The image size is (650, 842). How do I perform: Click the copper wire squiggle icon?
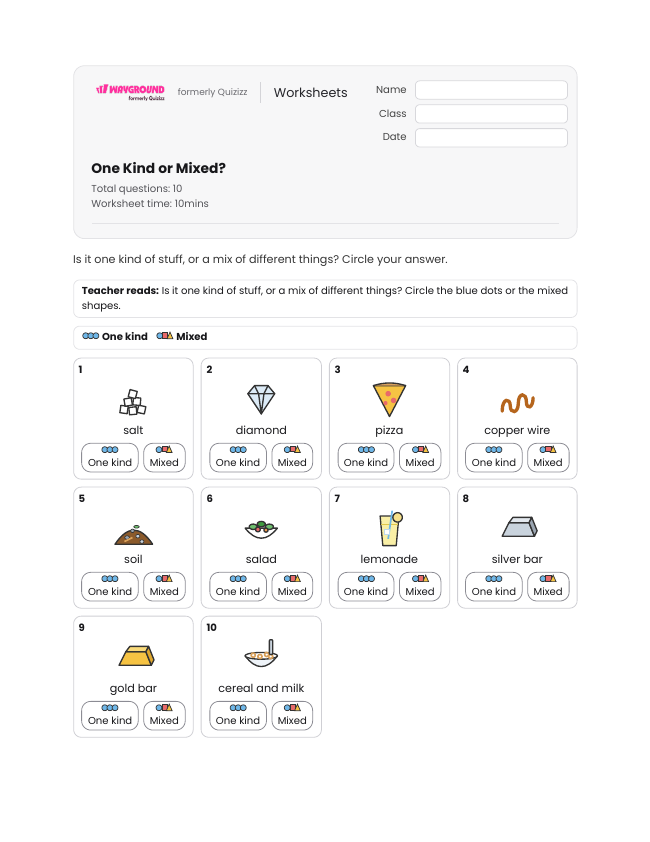pyautogui.click(x=517, y=403)
